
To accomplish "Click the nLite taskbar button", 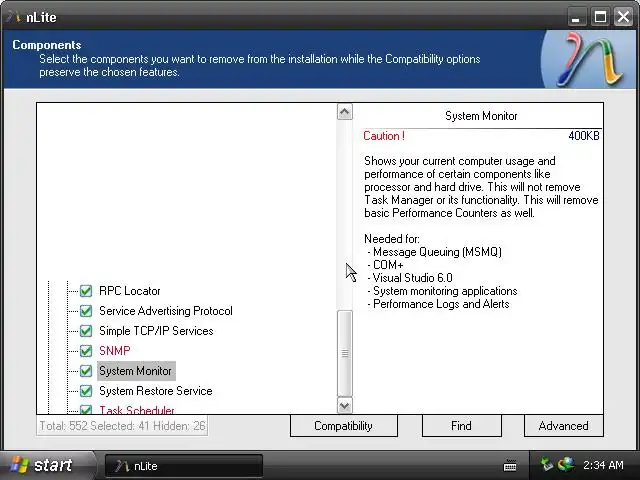I will click(x=184, y=466).
